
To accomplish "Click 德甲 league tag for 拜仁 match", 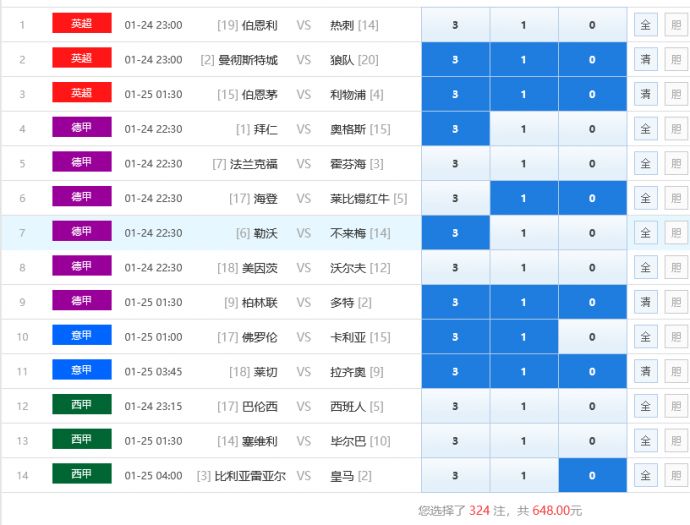I will point(81,128).
